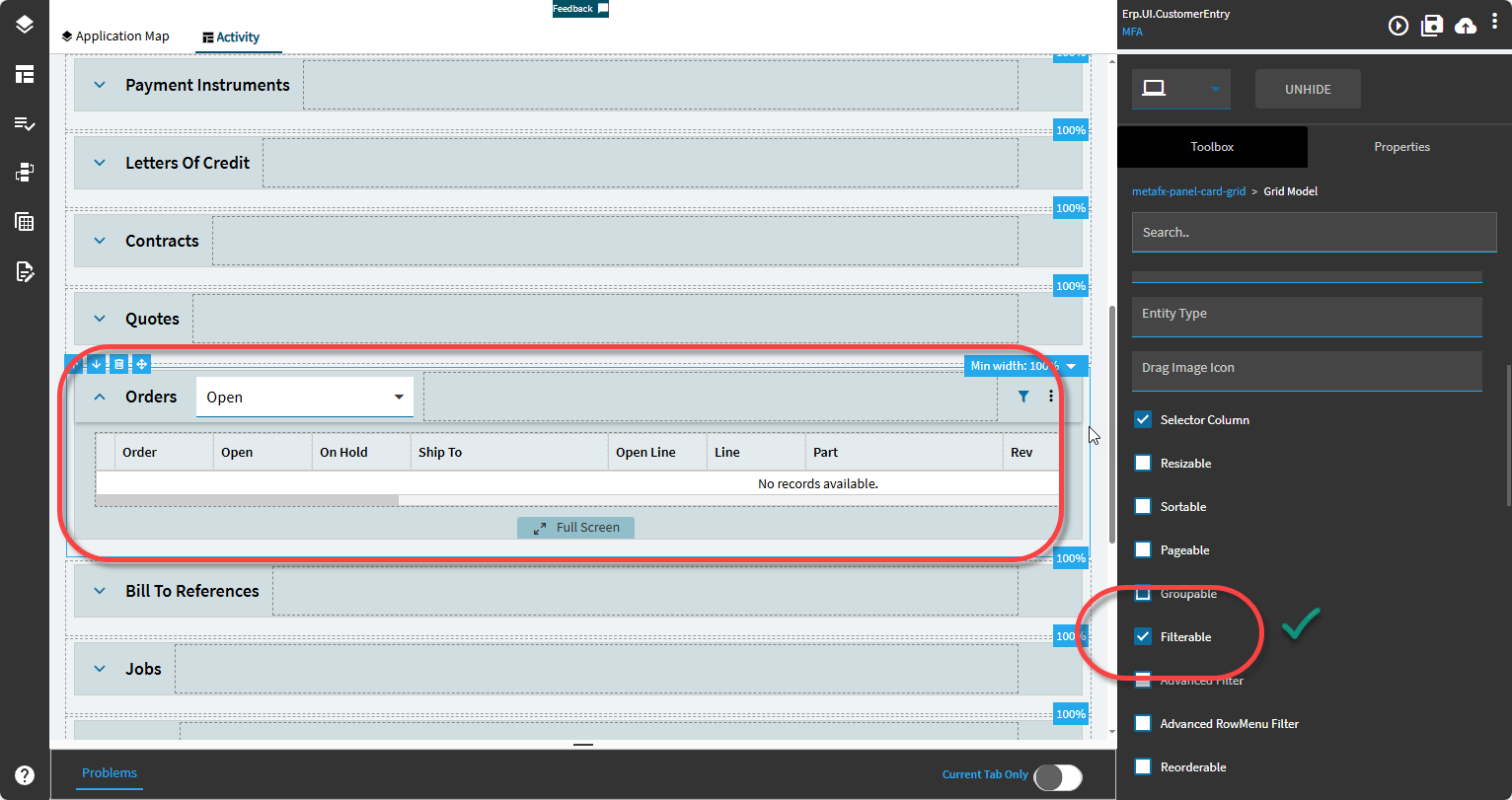The width and height of the screenshot is (1512, 800).
Task: Toggle the Filterable checkbox
Action: pyautogui.click(x=1143, y=636)
